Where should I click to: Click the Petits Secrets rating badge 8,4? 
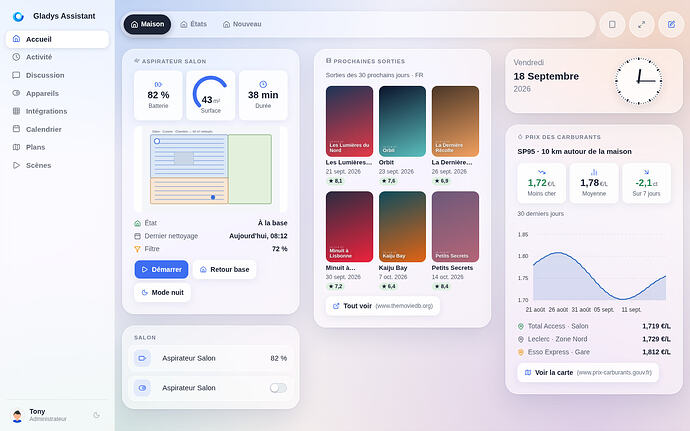(x=441, y=286)
